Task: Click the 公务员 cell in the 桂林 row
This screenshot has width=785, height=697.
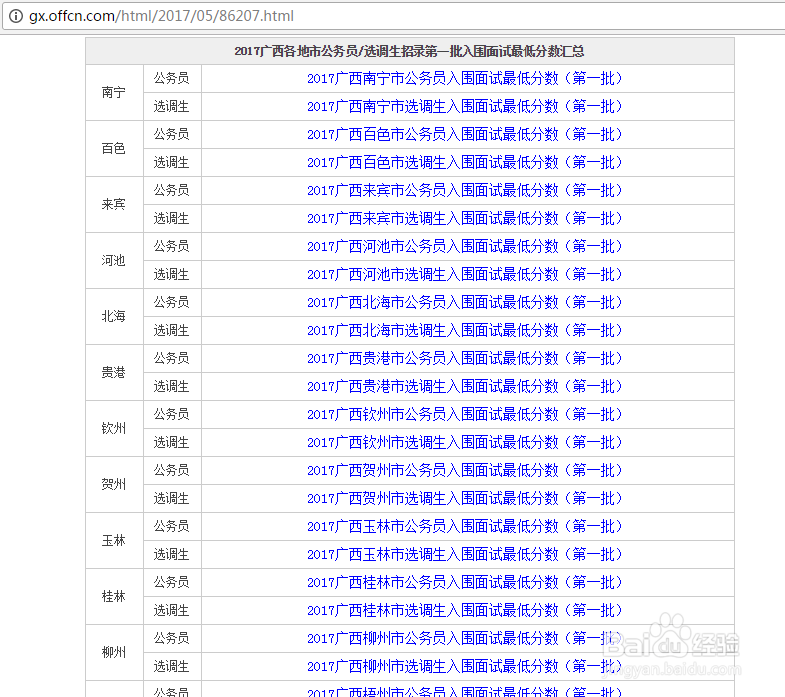Action: pos(172,583)
